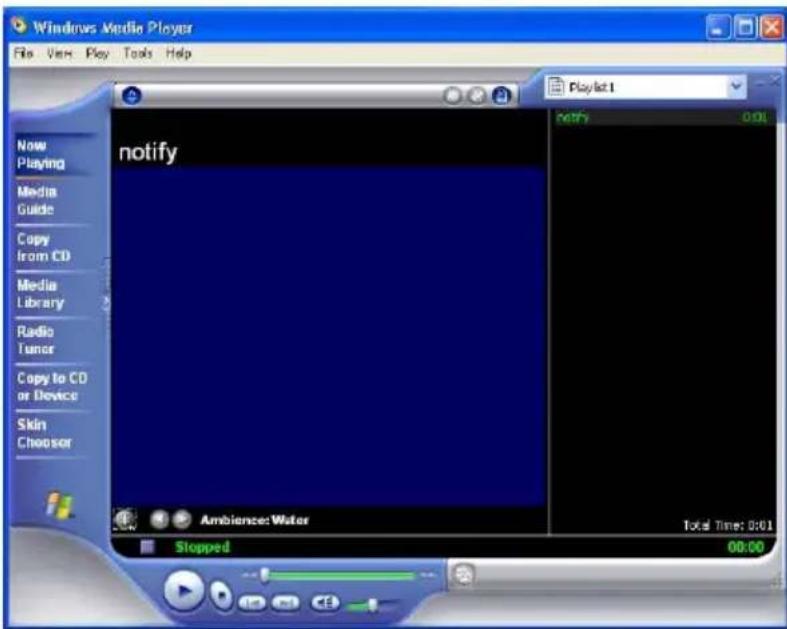Open the Help menu
The width and height of the screenshot is (787, 629).
pyautogui.click(x=179, y=53)
